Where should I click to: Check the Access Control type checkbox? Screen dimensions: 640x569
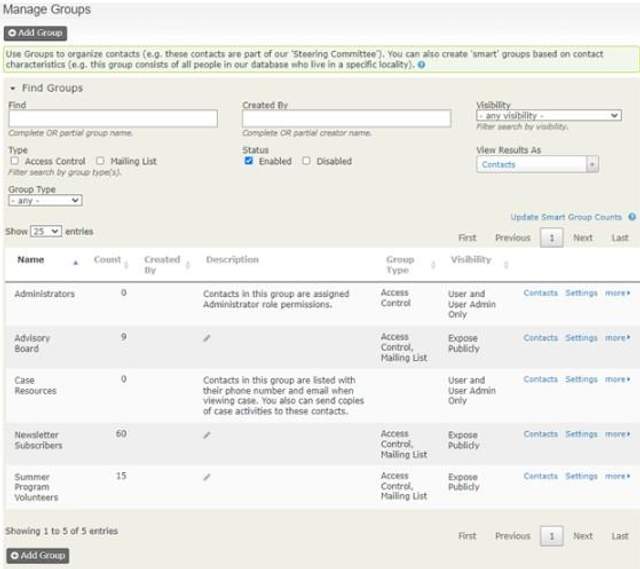[15, 161]
